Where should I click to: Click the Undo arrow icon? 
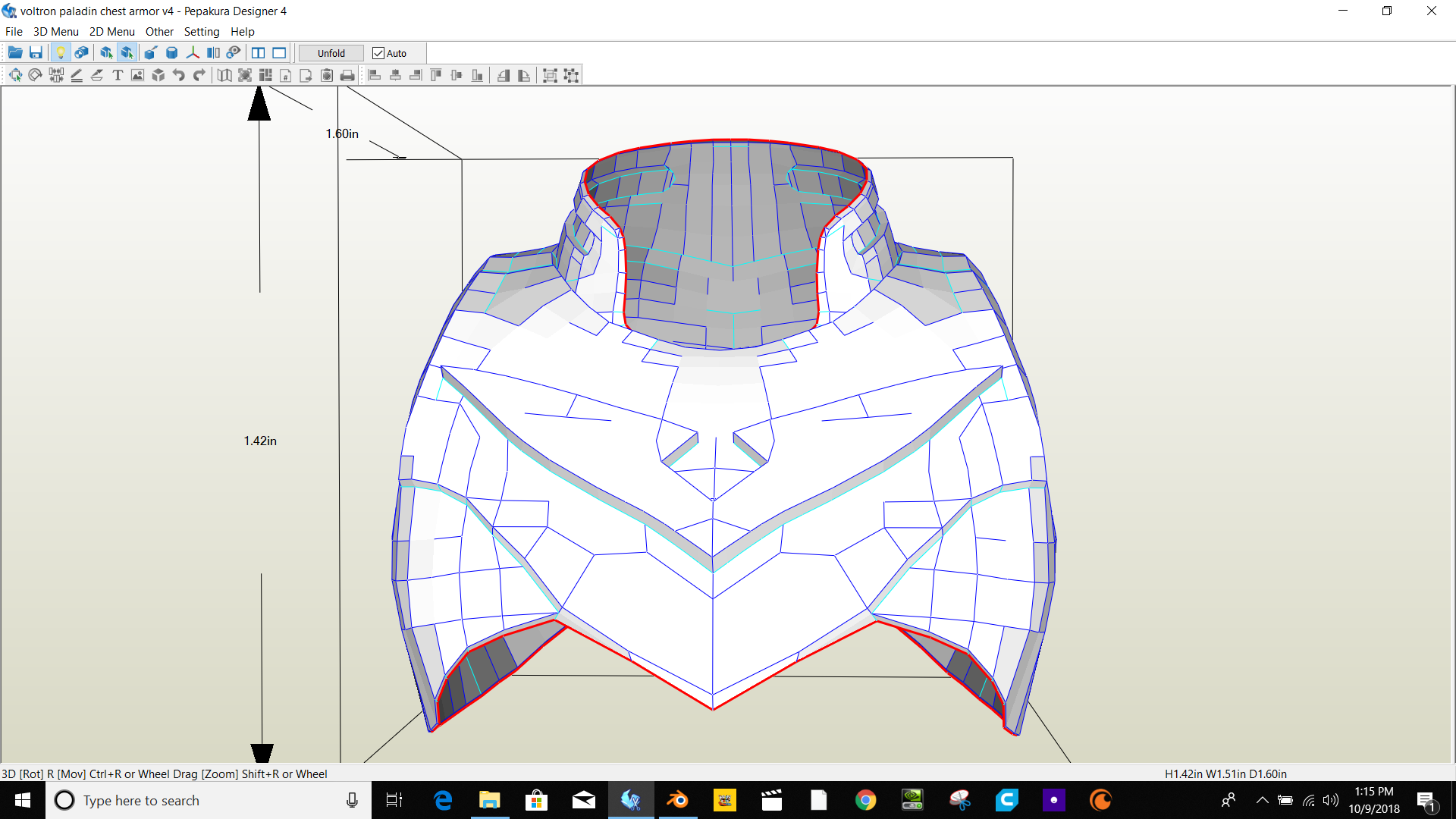179,75
